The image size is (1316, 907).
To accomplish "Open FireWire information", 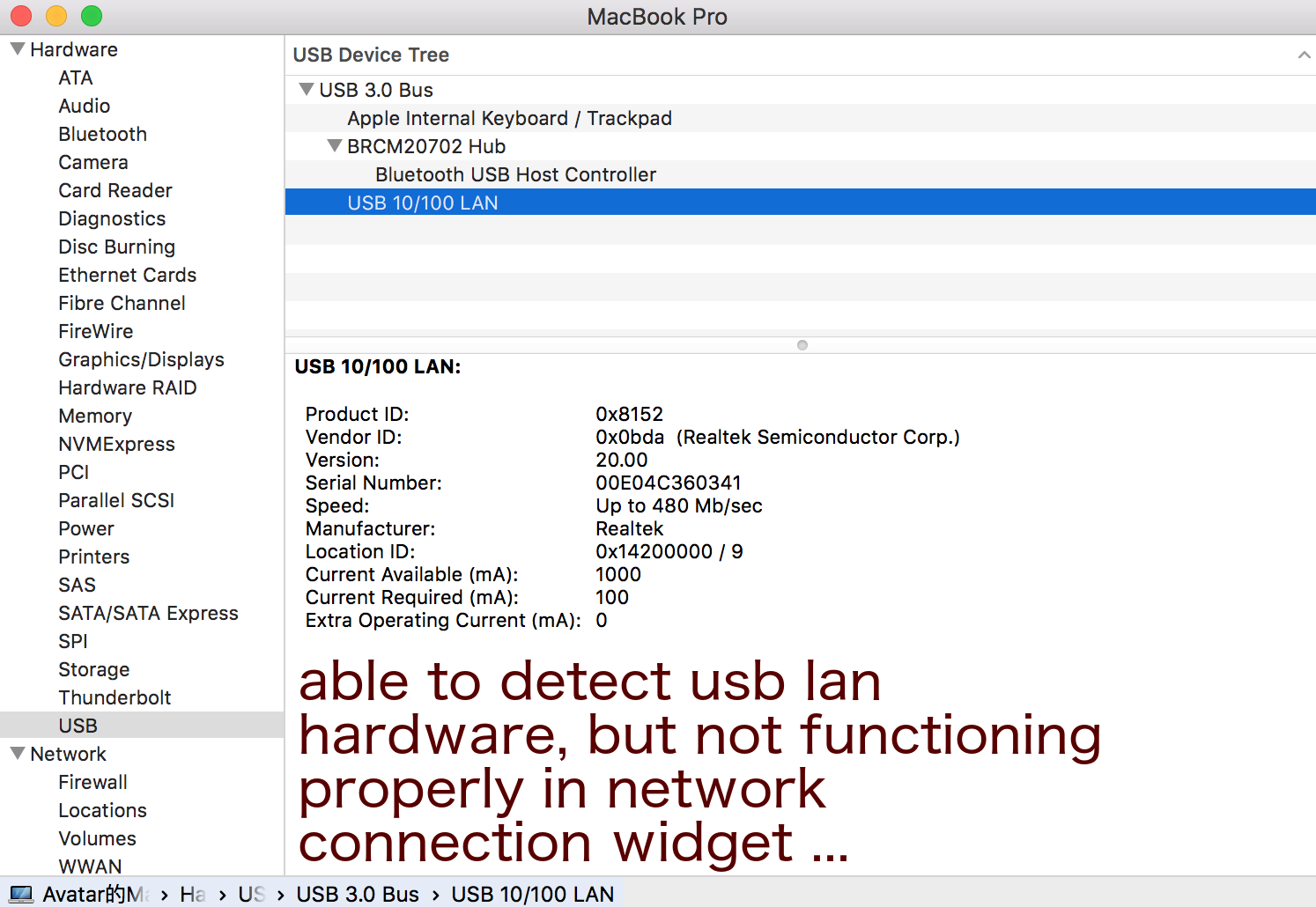I will [96, 331].
